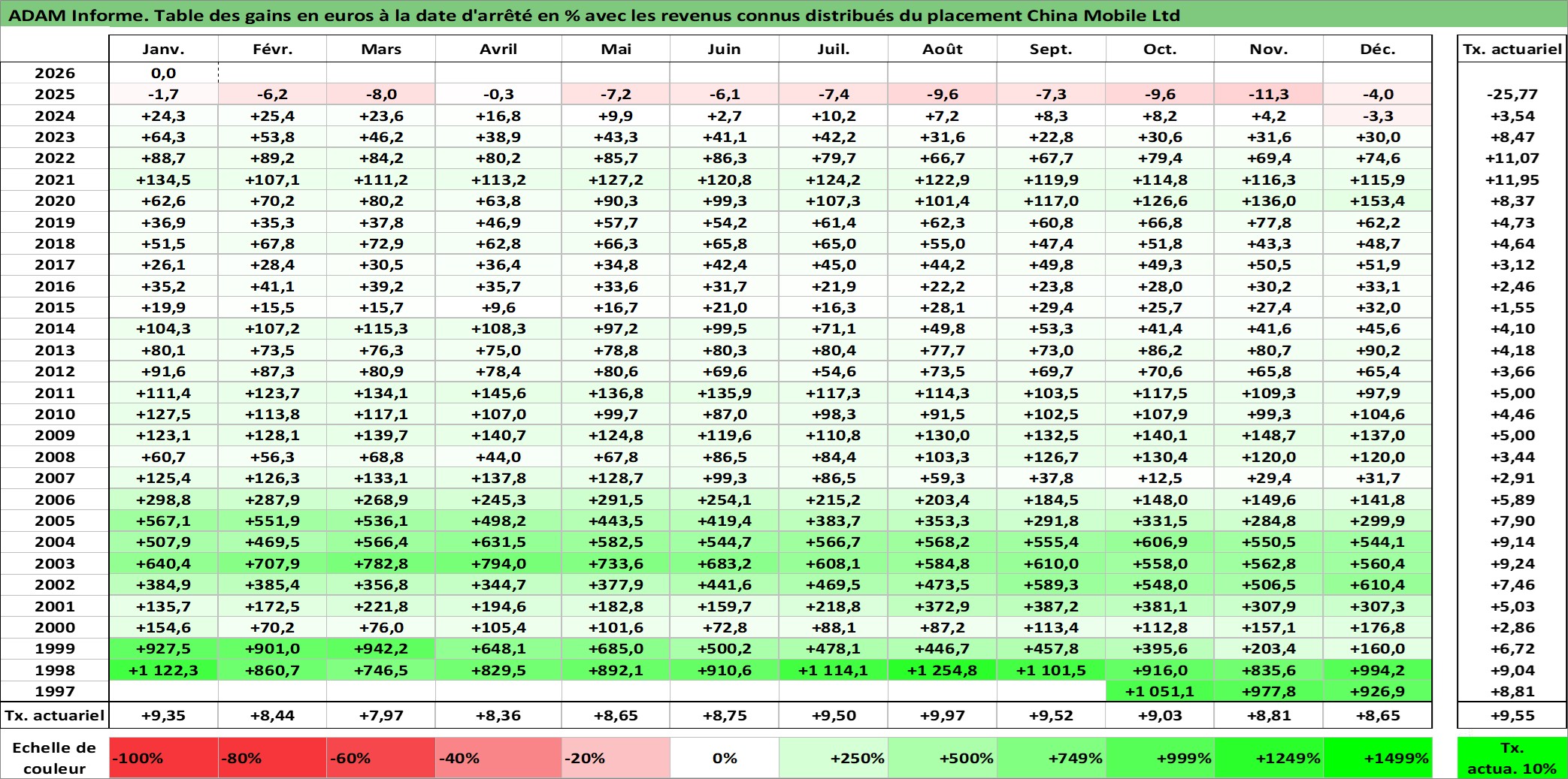Select the '+942,2' March 1999 cell
The image size is (1568, 779).
tap(381, 648)
